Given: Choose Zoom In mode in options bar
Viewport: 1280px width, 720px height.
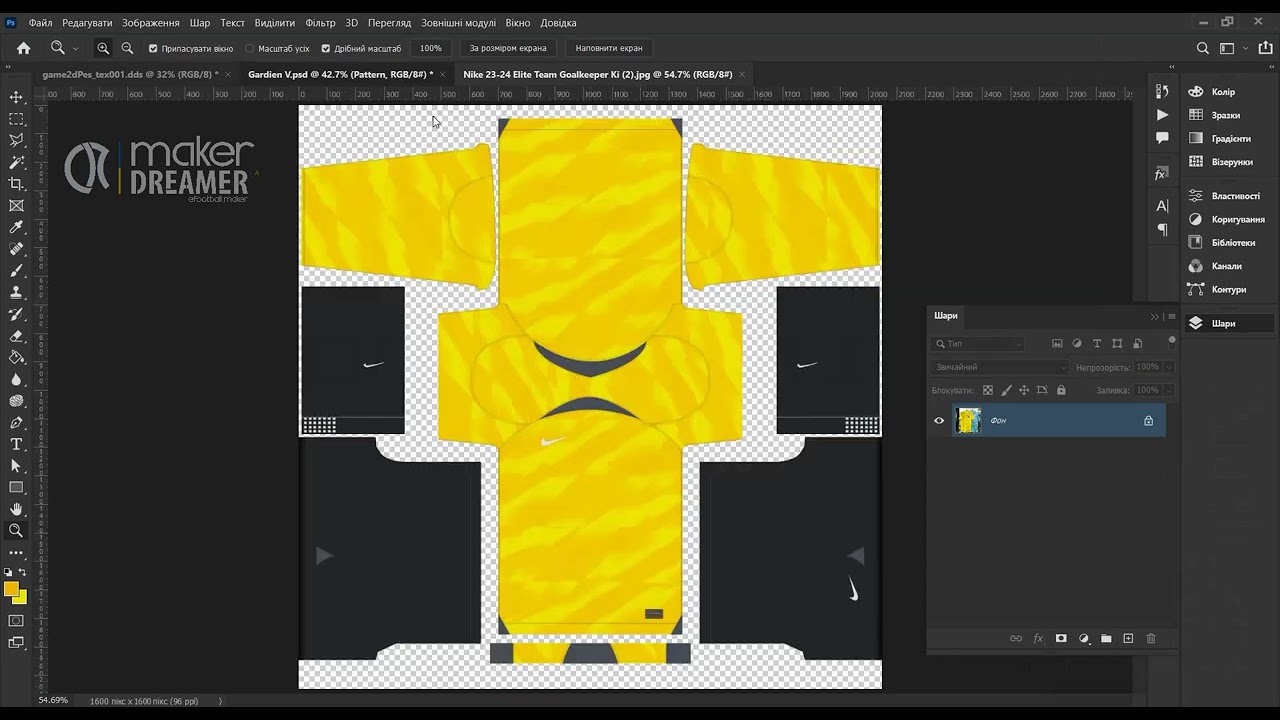Looking at the screenshot, I should pos(103,48).
